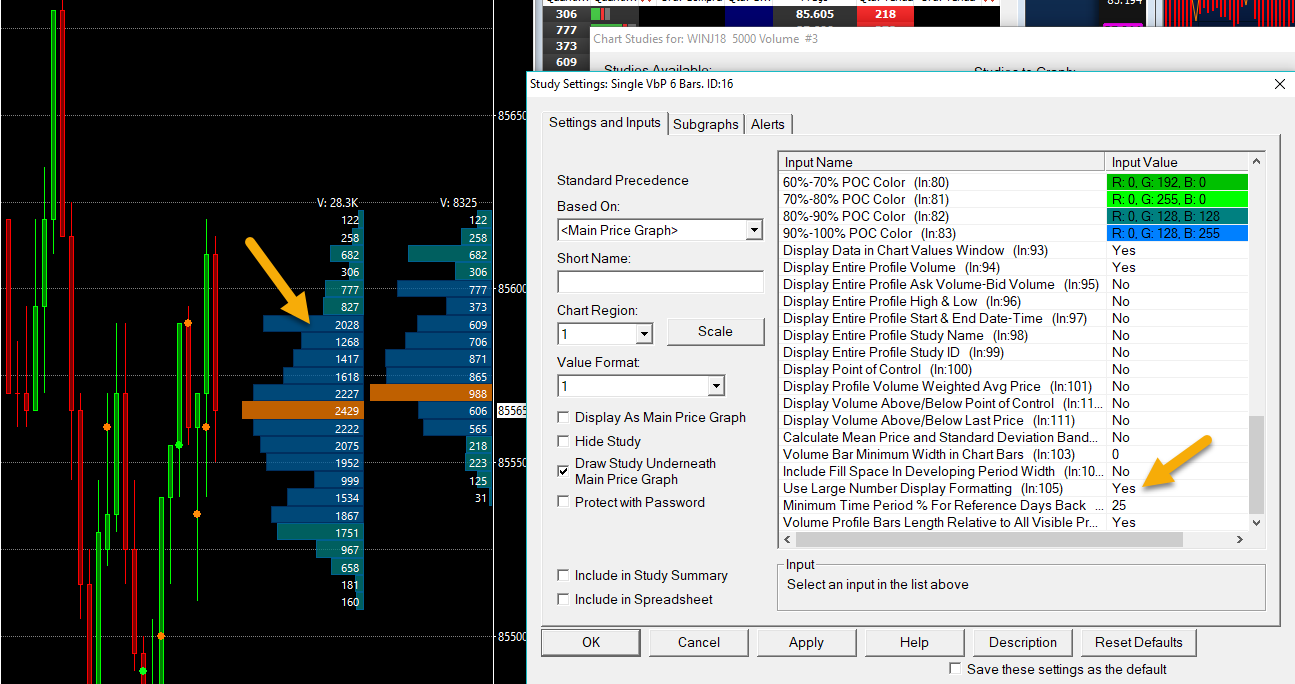The width and height of the screenshot is (1295, 684).
Task: Click the Reset Defaults button
Action: [x=1138, y=642]
